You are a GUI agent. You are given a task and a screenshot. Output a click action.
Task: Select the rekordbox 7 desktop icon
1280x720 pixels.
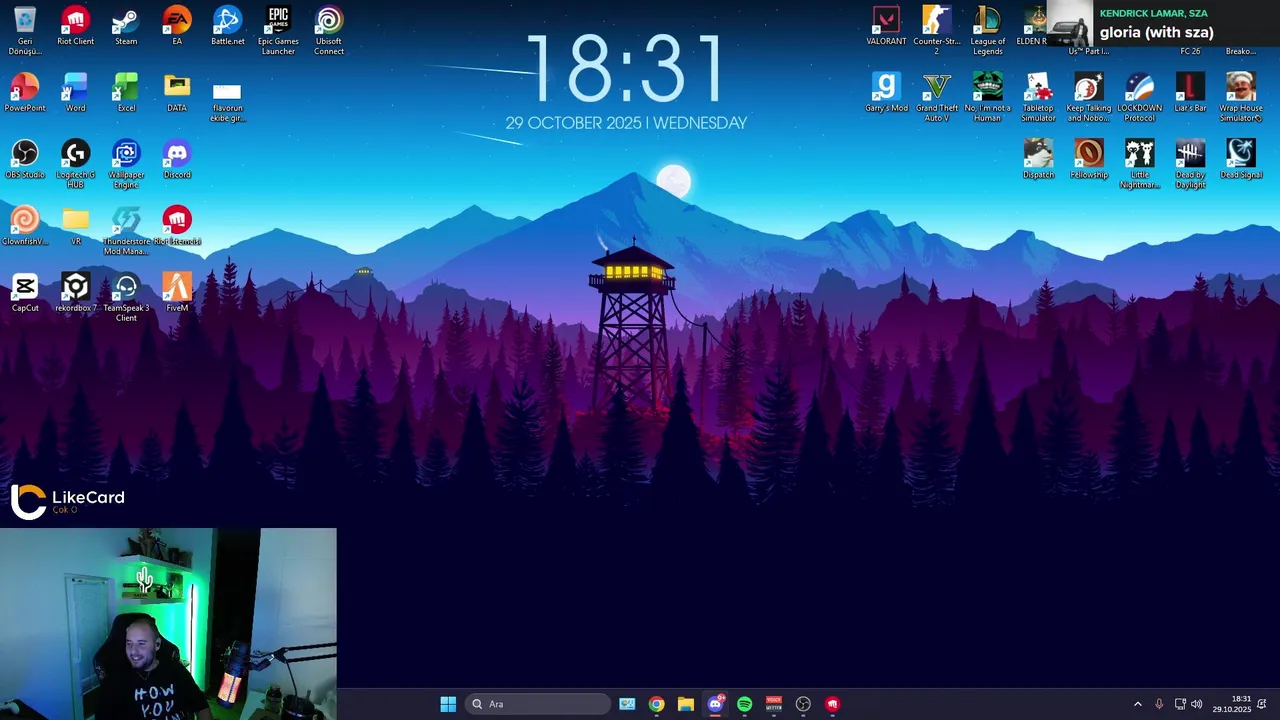[75, 293]
